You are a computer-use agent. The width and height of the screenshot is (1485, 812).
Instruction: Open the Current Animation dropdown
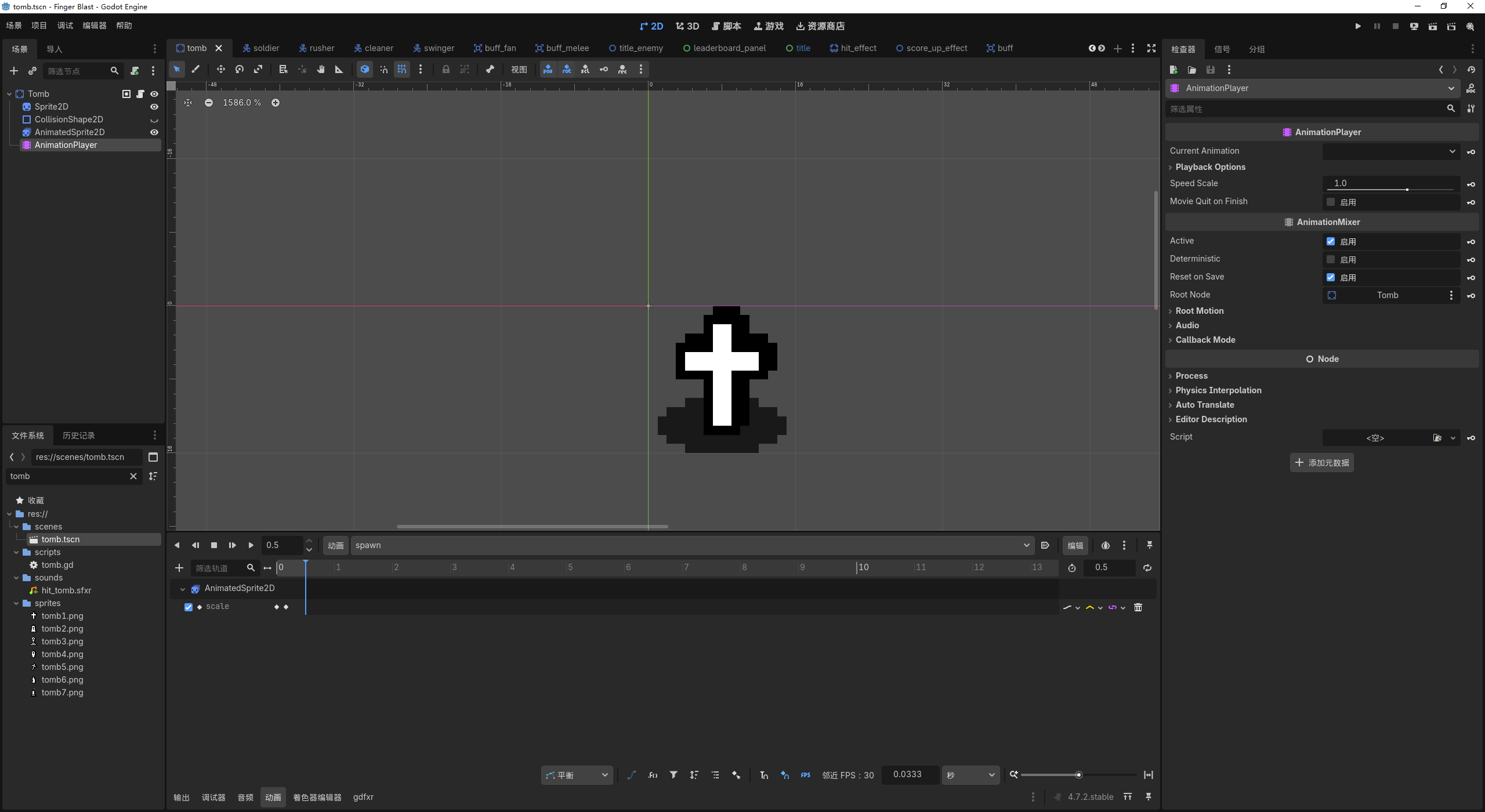point(1391,151)
